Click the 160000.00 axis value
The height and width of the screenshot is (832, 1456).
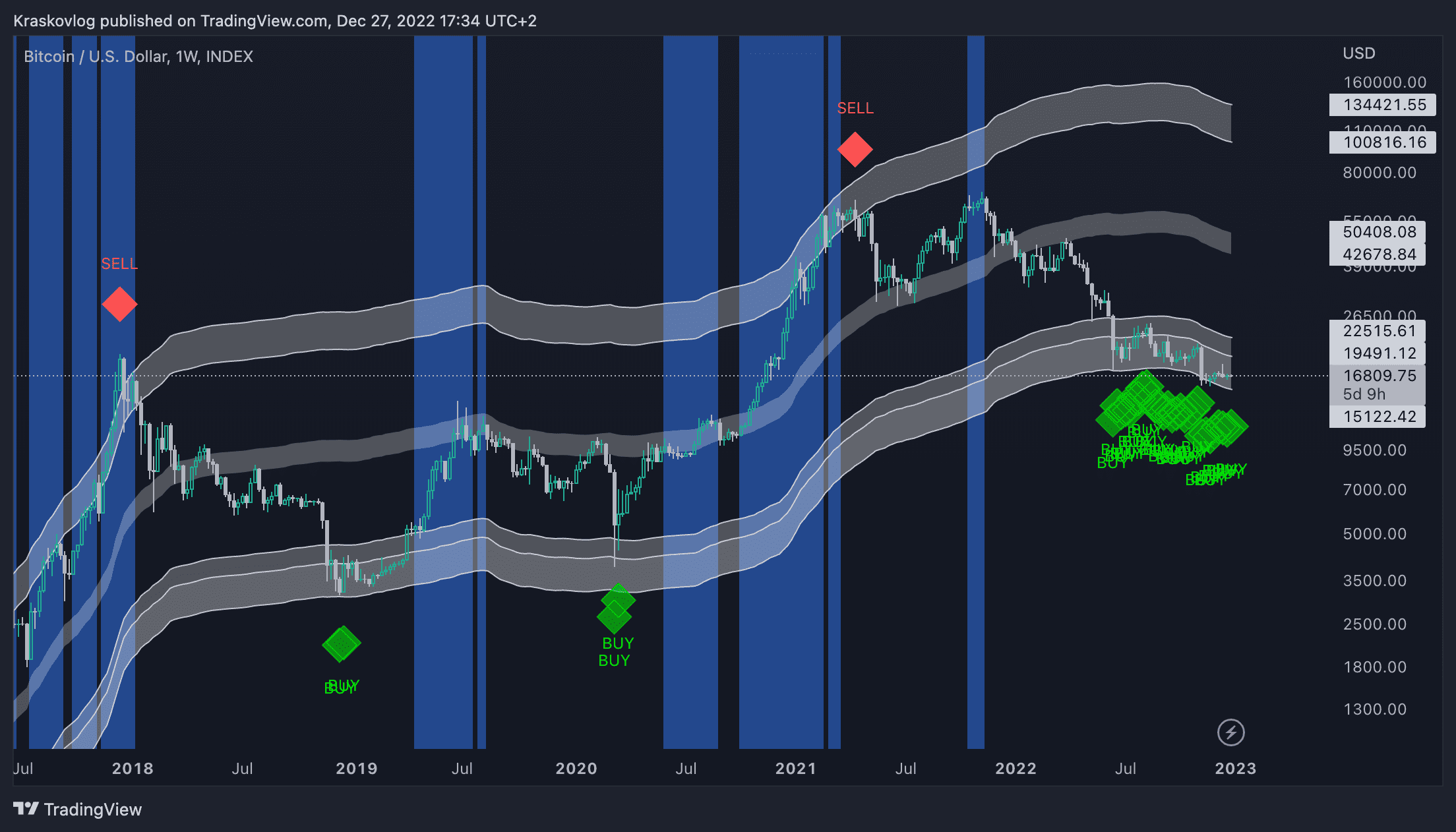click(x=1385, y=82)
